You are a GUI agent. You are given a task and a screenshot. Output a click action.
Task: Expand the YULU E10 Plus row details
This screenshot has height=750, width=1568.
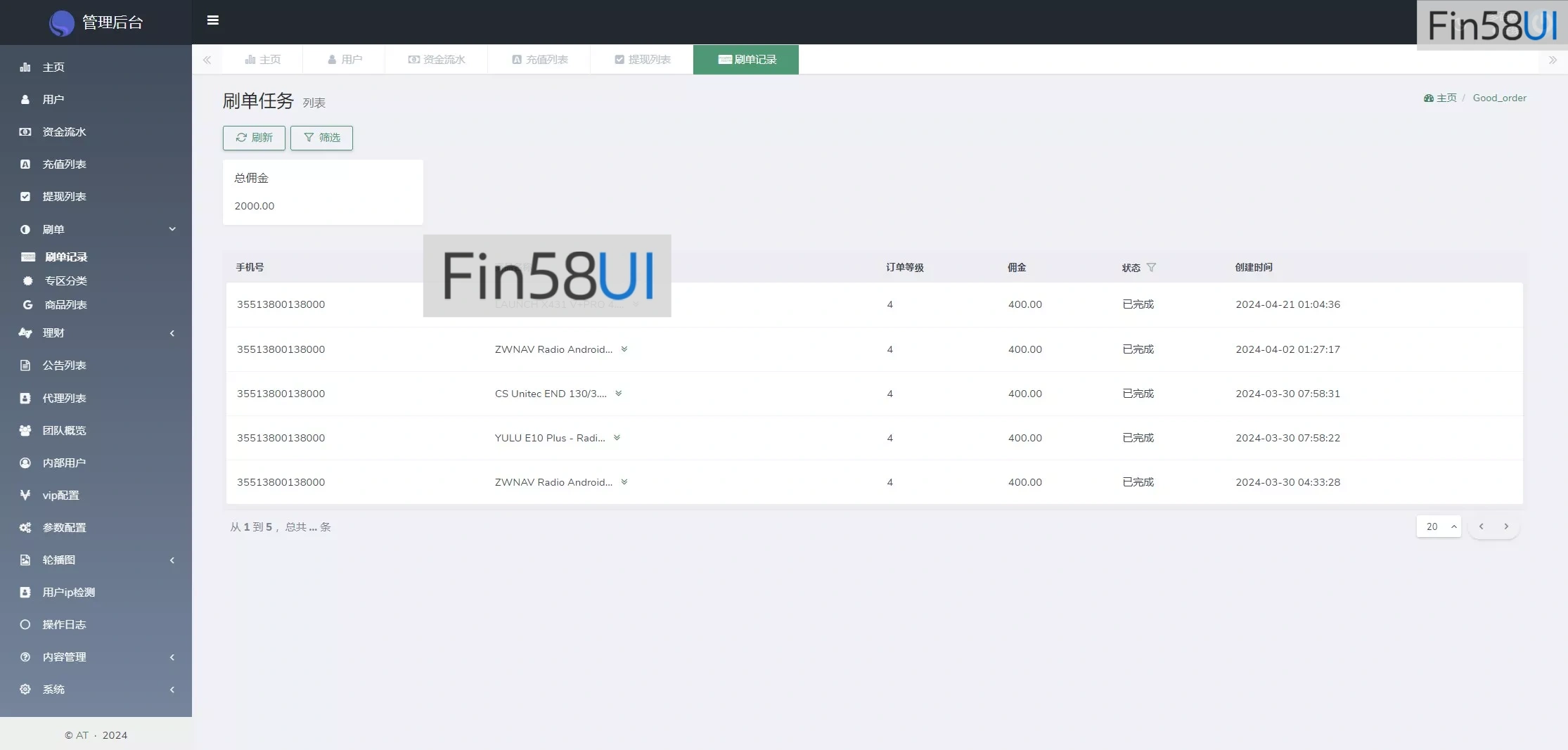pos(617,438)
